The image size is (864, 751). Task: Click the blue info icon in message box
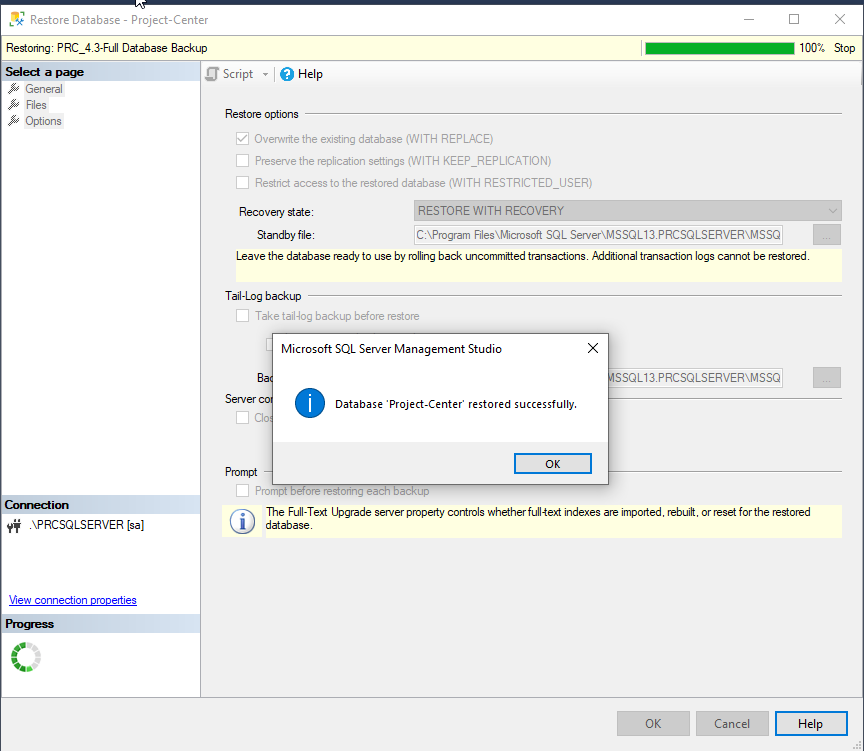(x=310, y=404)
